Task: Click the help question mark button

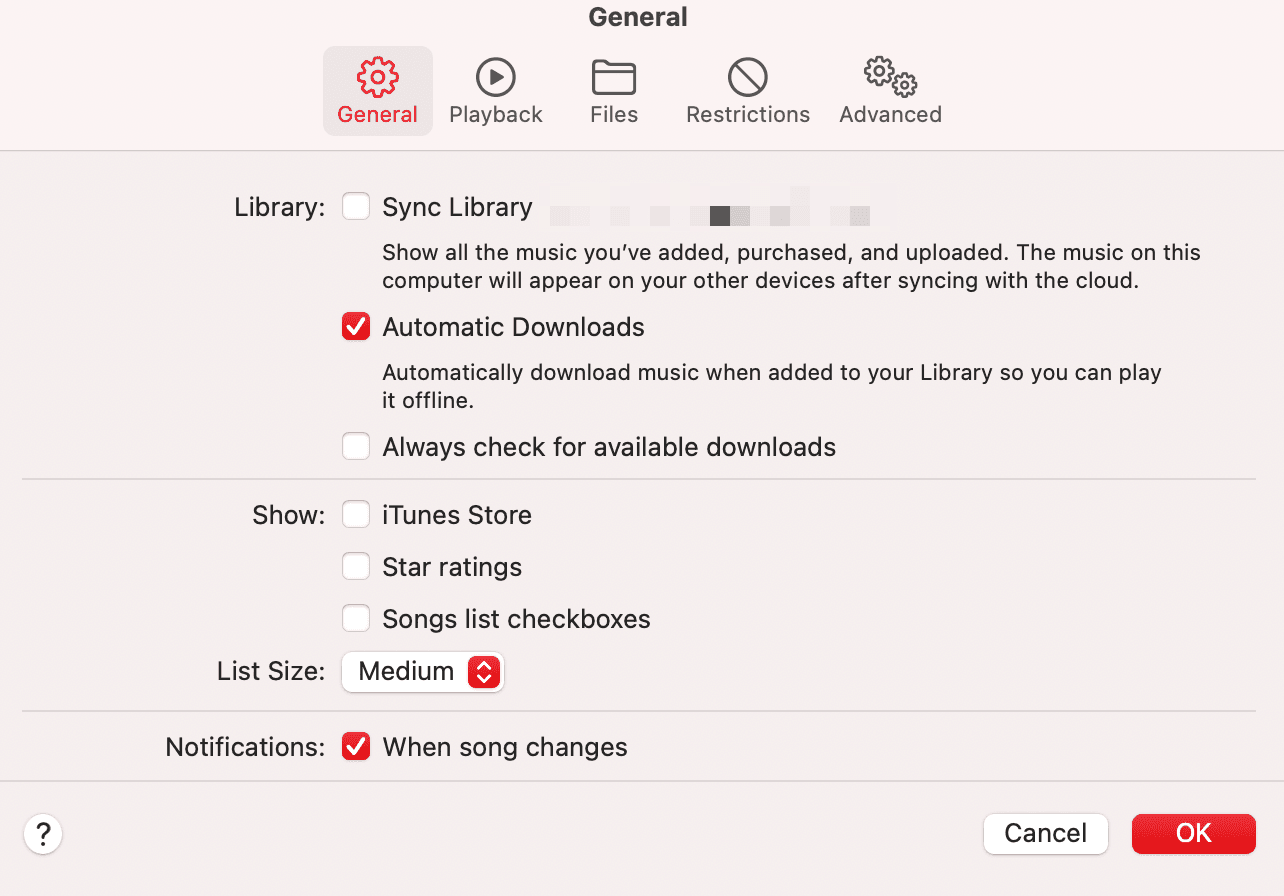Action: 43,833
